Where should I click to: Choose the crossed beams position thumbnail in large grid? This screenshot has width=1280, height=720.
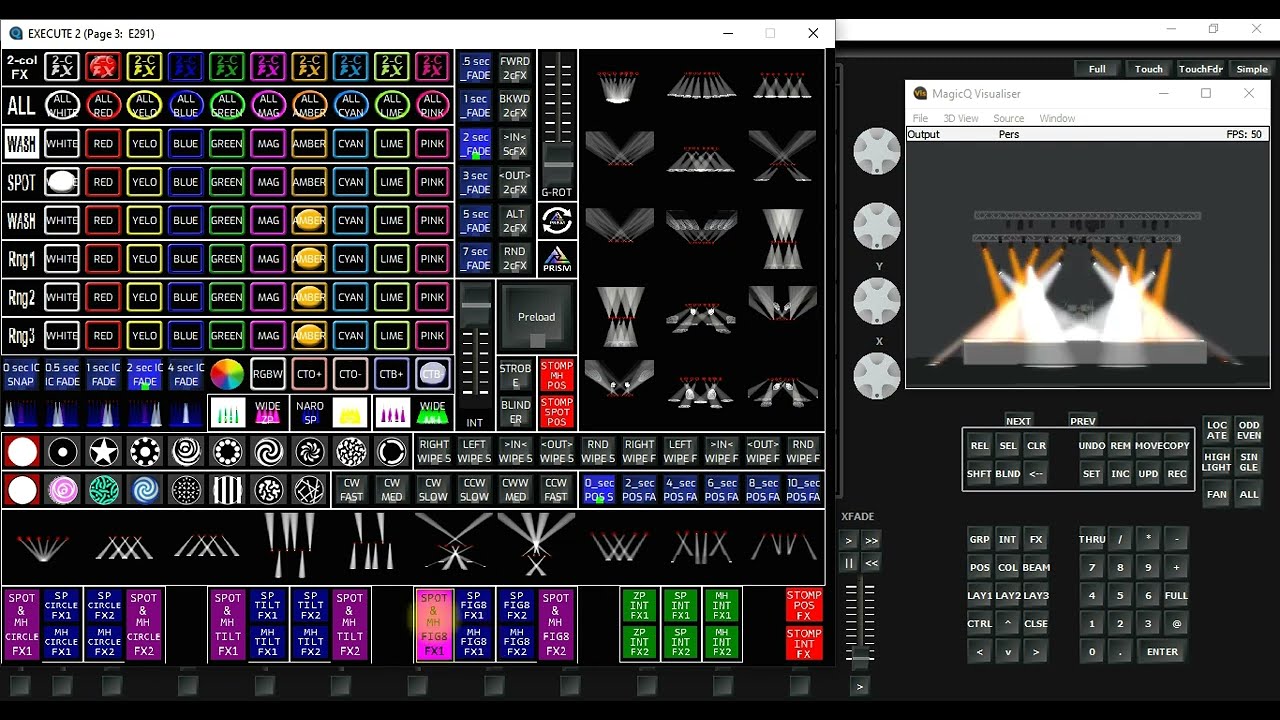[782, 155]
